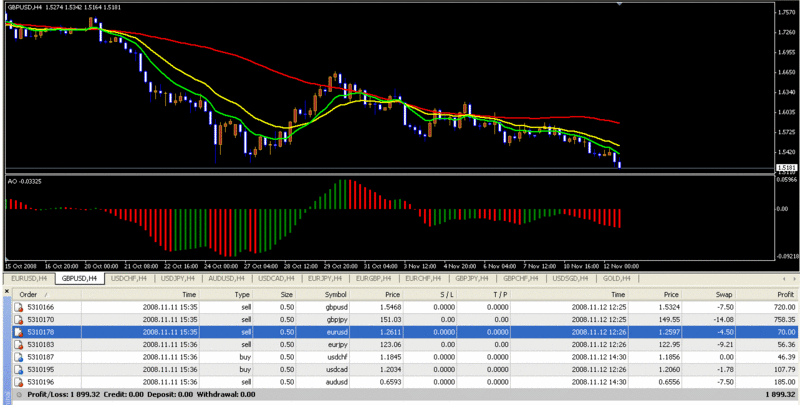
Task: Click the buy order icon beside 5310195
Action: coord(18,369)
